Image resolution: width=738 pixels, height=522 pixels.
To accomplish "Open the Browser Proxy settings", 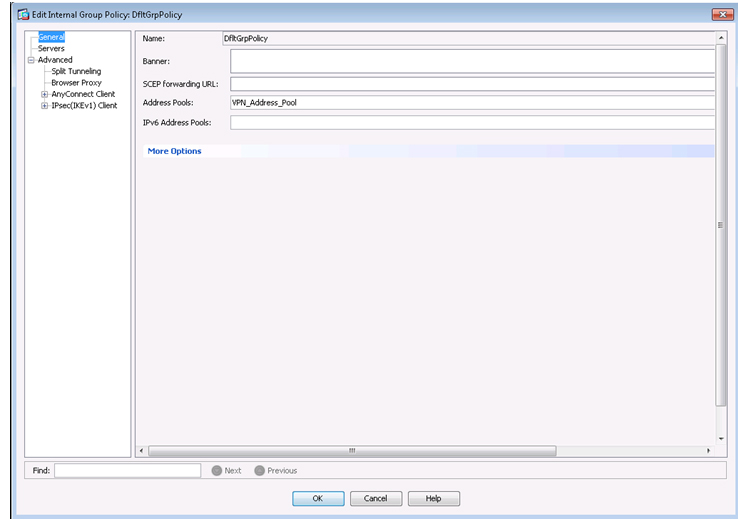I will (x=76, y=83).
